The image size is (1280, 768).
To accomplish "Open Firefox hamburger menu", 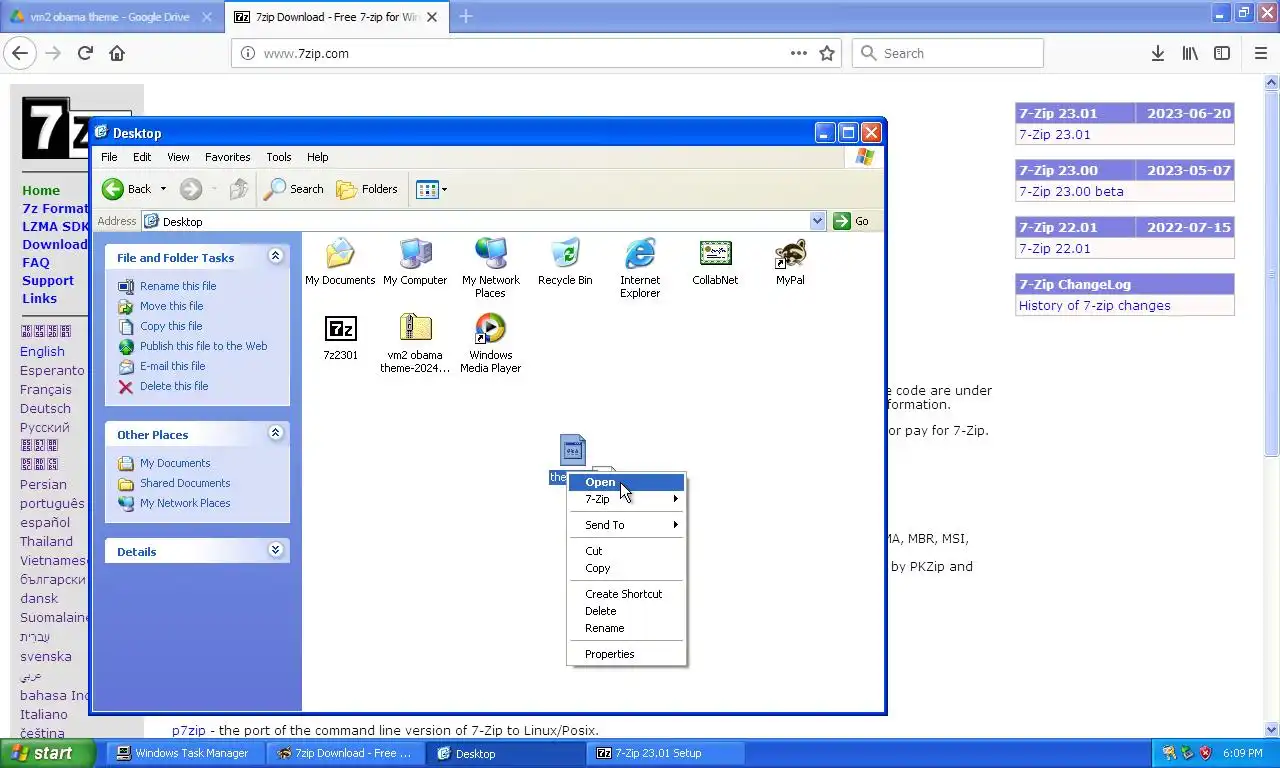I will (x=1260, y=54).
